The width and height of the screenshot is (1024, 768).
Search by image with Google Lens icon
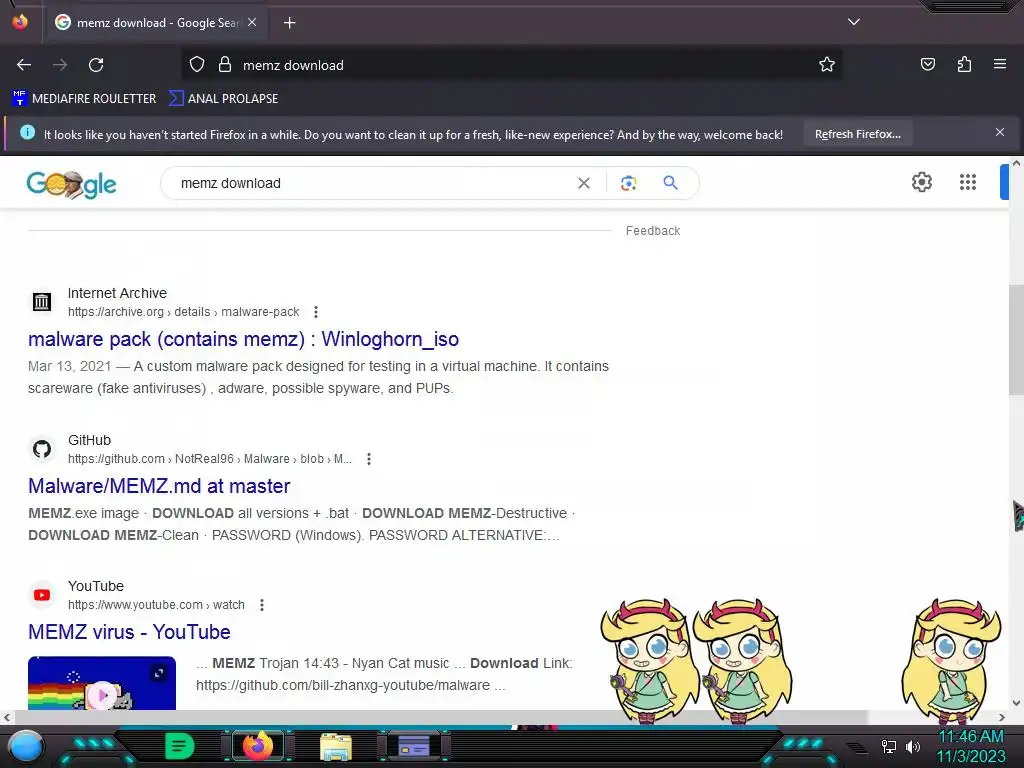(628, 184)
